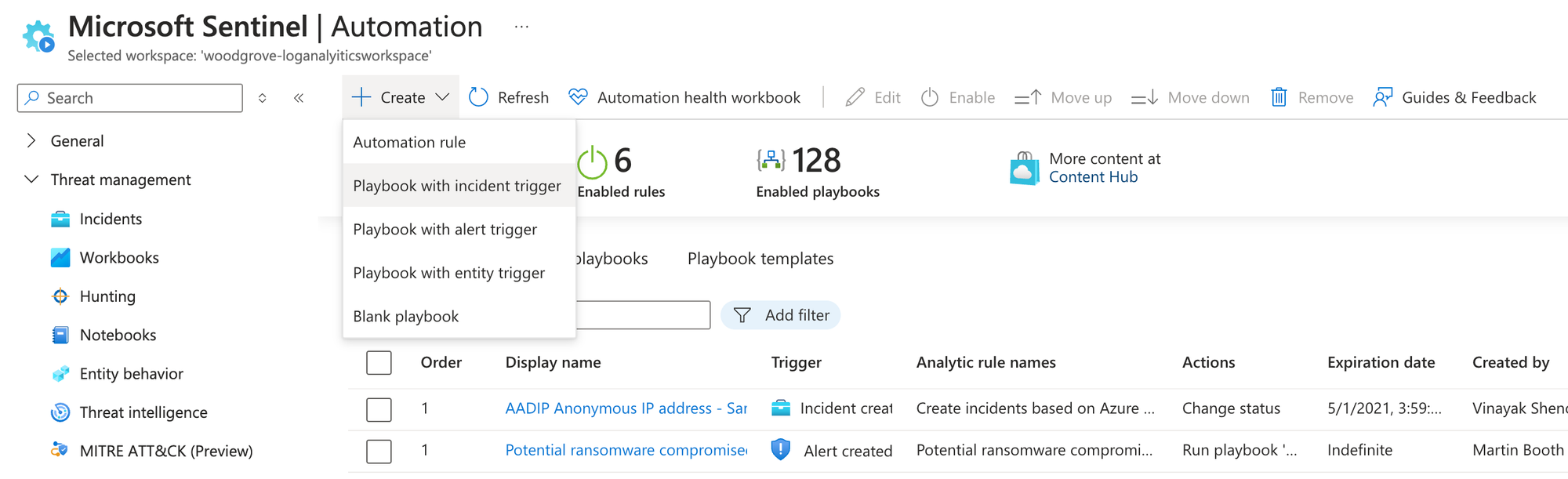
Task: Click the Refresh icon in toolbar
Action: pyautogui.click(x=478, y=97)
